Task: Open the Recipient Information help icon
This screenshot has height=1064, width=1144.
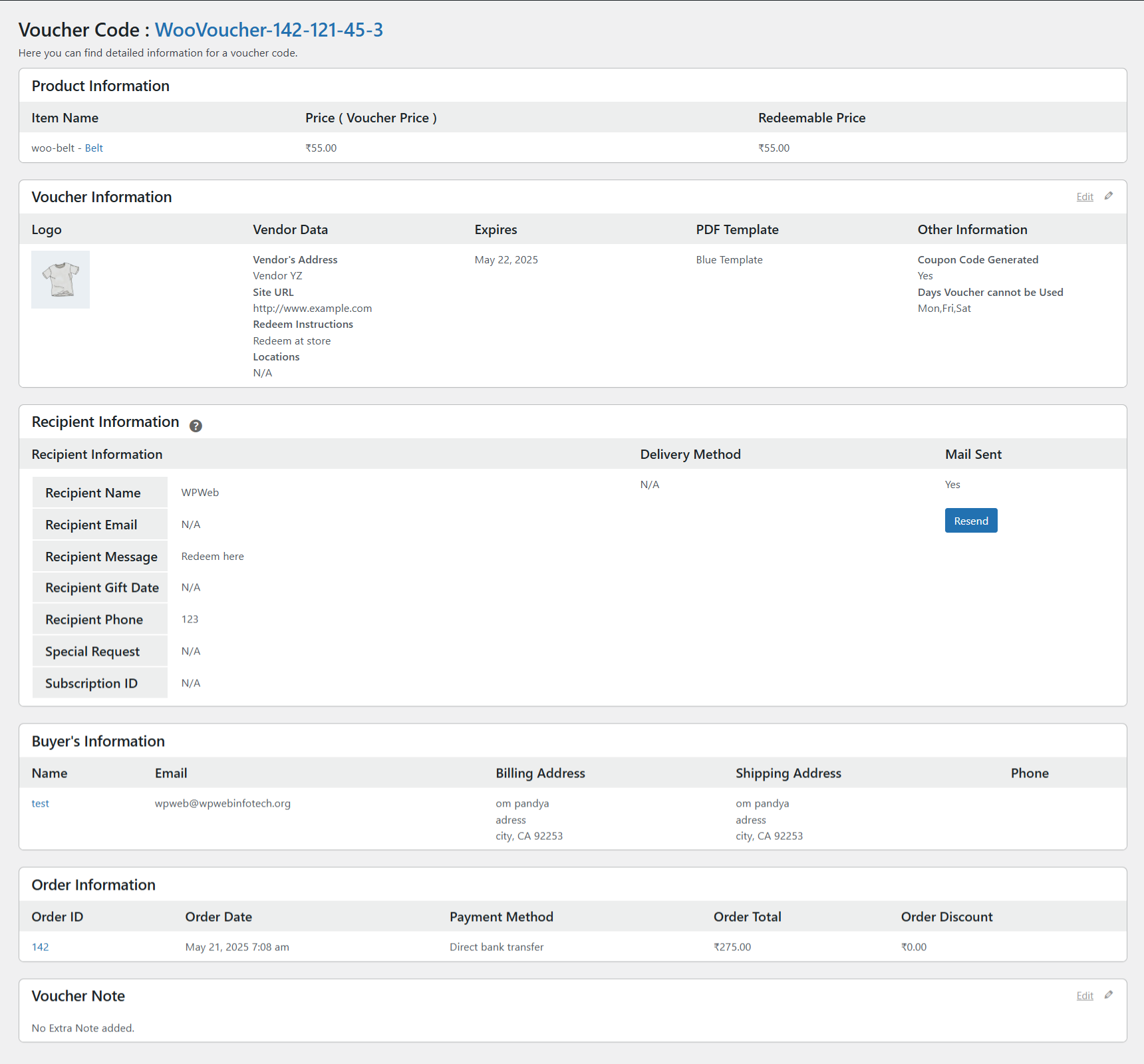Action: point(196,426)
